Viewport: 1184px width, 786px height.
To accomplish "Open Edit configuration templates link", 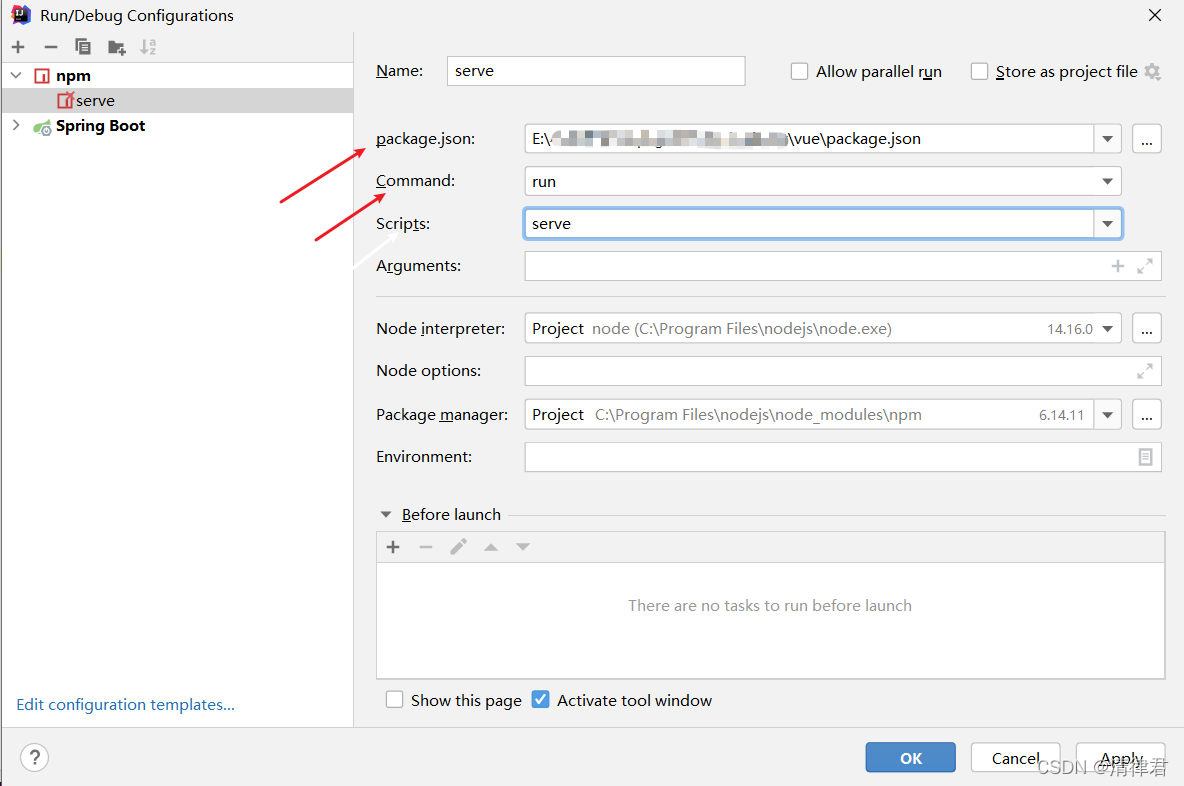I will (125, 704).
